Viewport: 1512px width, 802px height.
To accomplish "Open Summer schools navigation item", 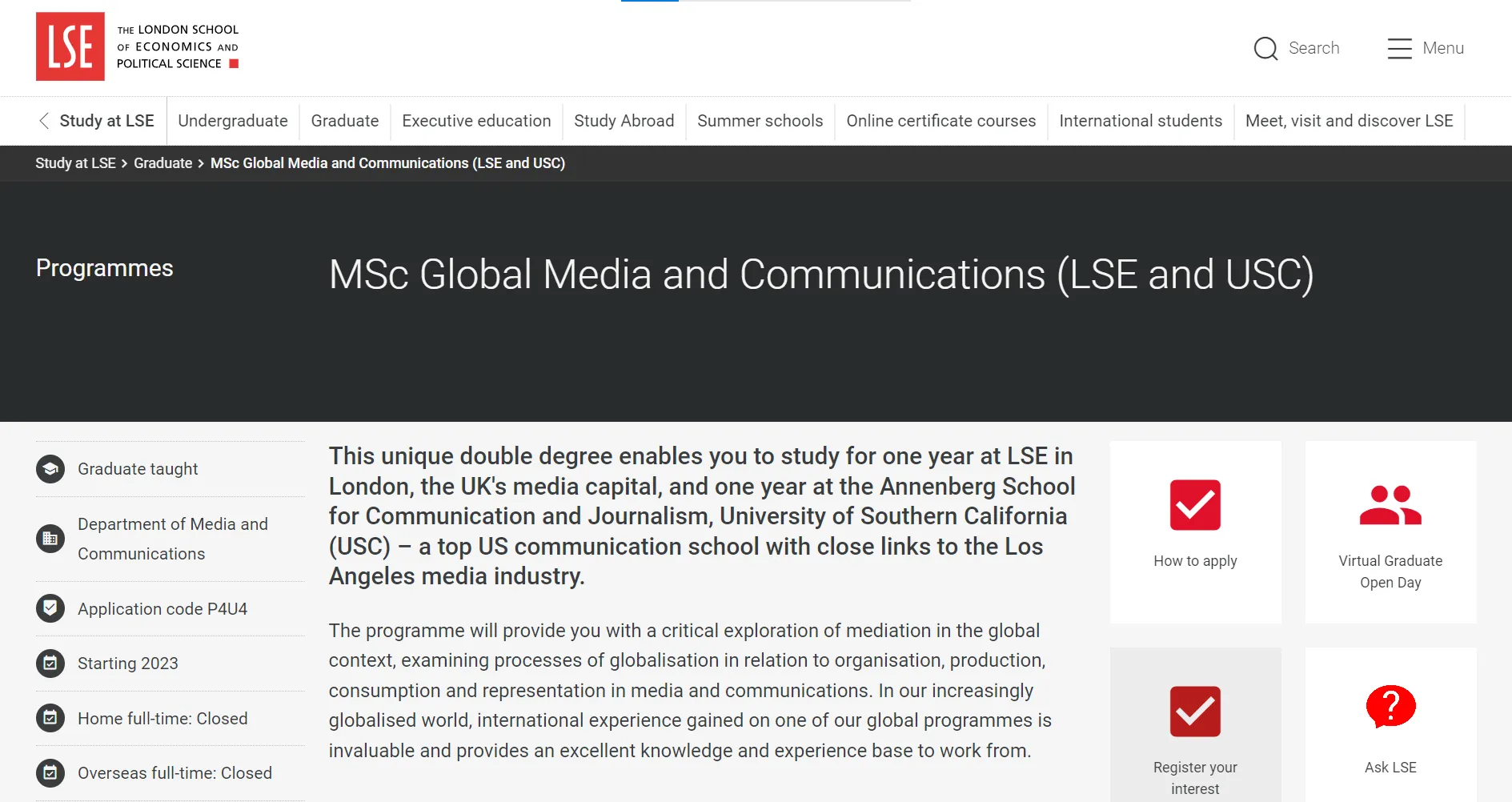I will (x=760, y=121).
